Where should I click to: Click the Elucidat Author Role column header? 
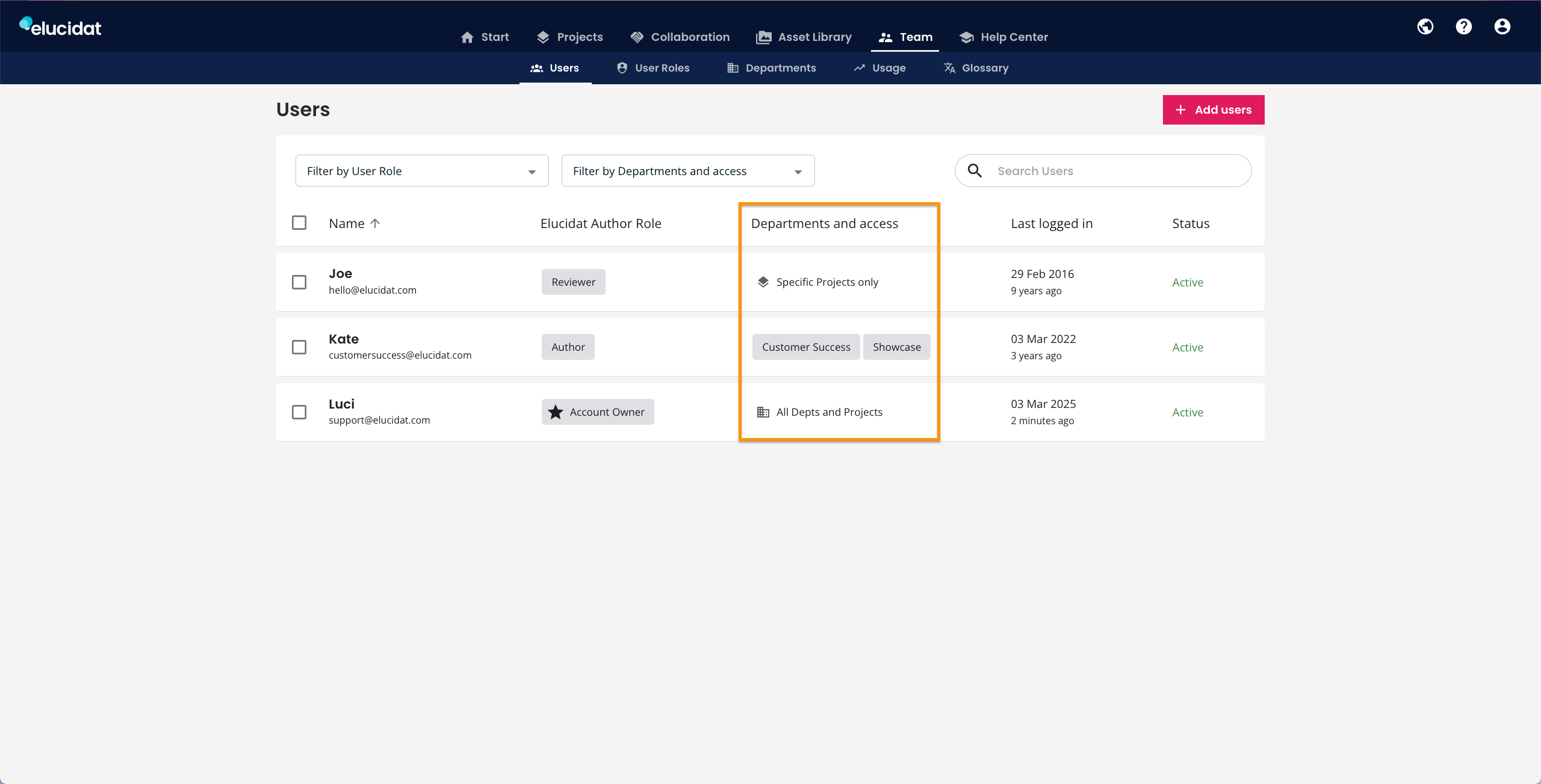tap(601, 223)
